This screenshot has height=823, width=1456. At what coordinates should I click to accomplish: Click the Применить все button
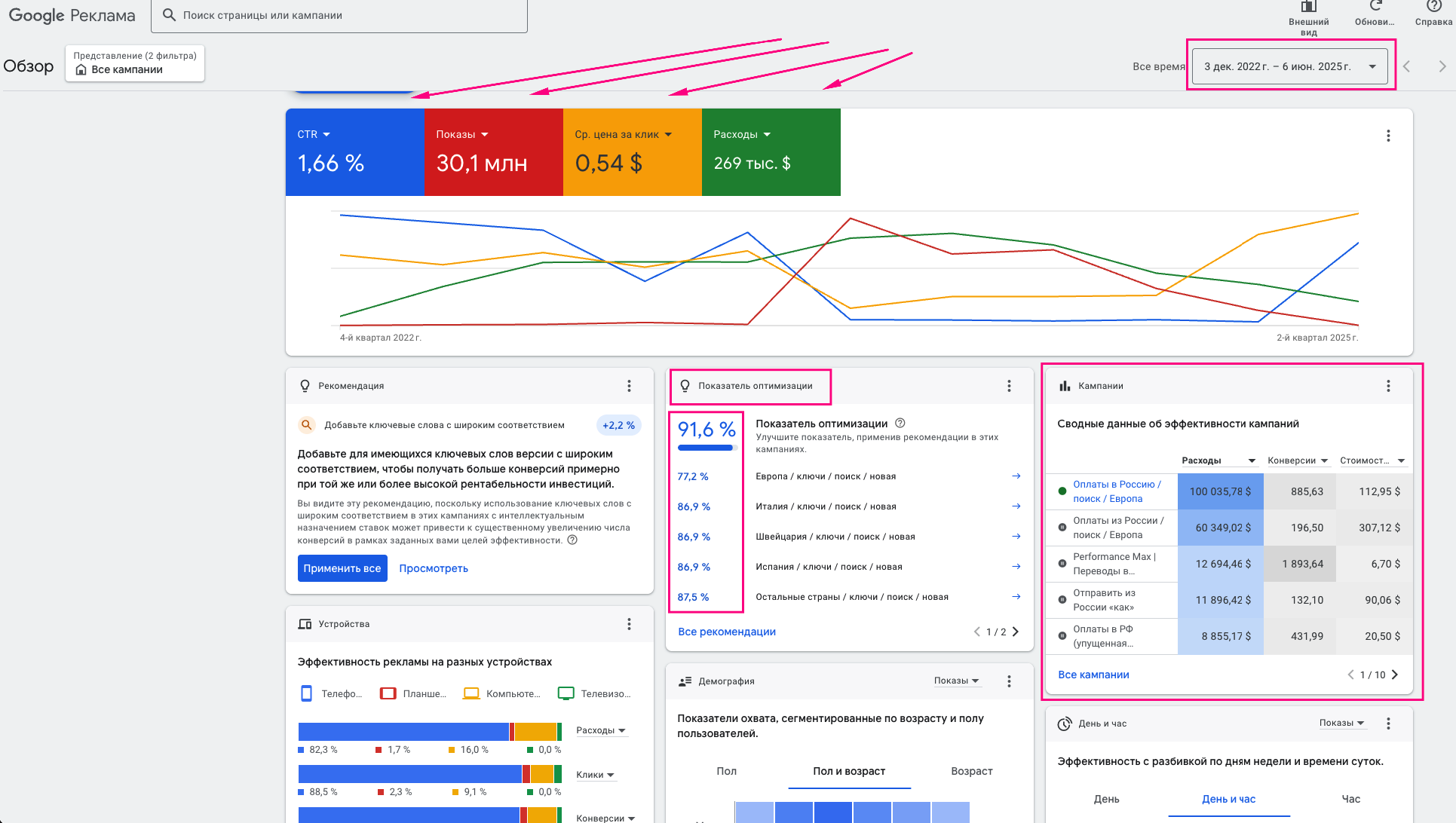pyautogui.click(x=342, y=568)
